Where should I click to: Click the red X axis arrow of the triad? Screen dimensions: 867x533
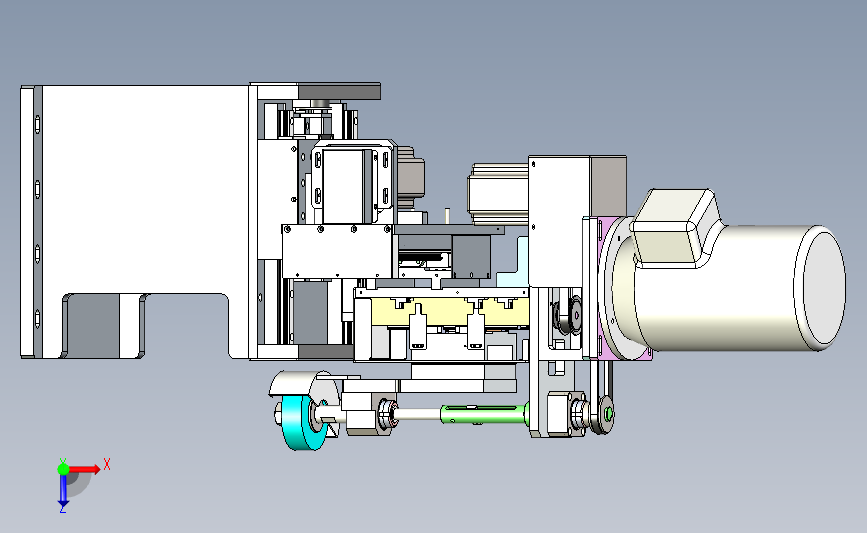pyautogui.click(x=85, y=470)
